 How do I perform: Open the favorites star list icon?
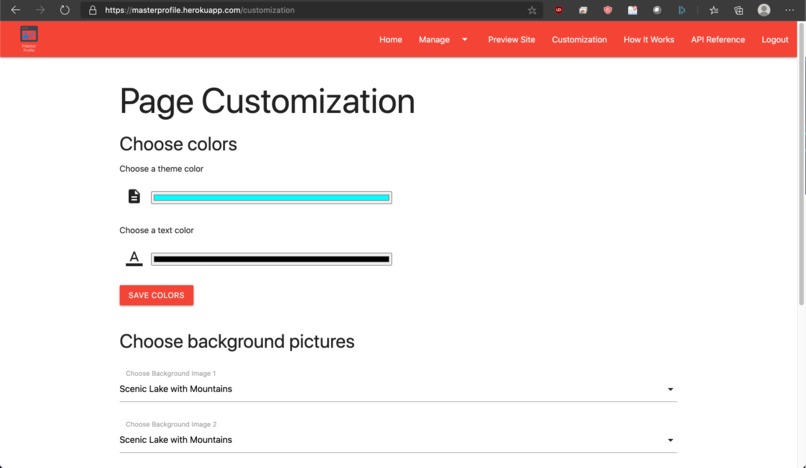tap(713, 10)
